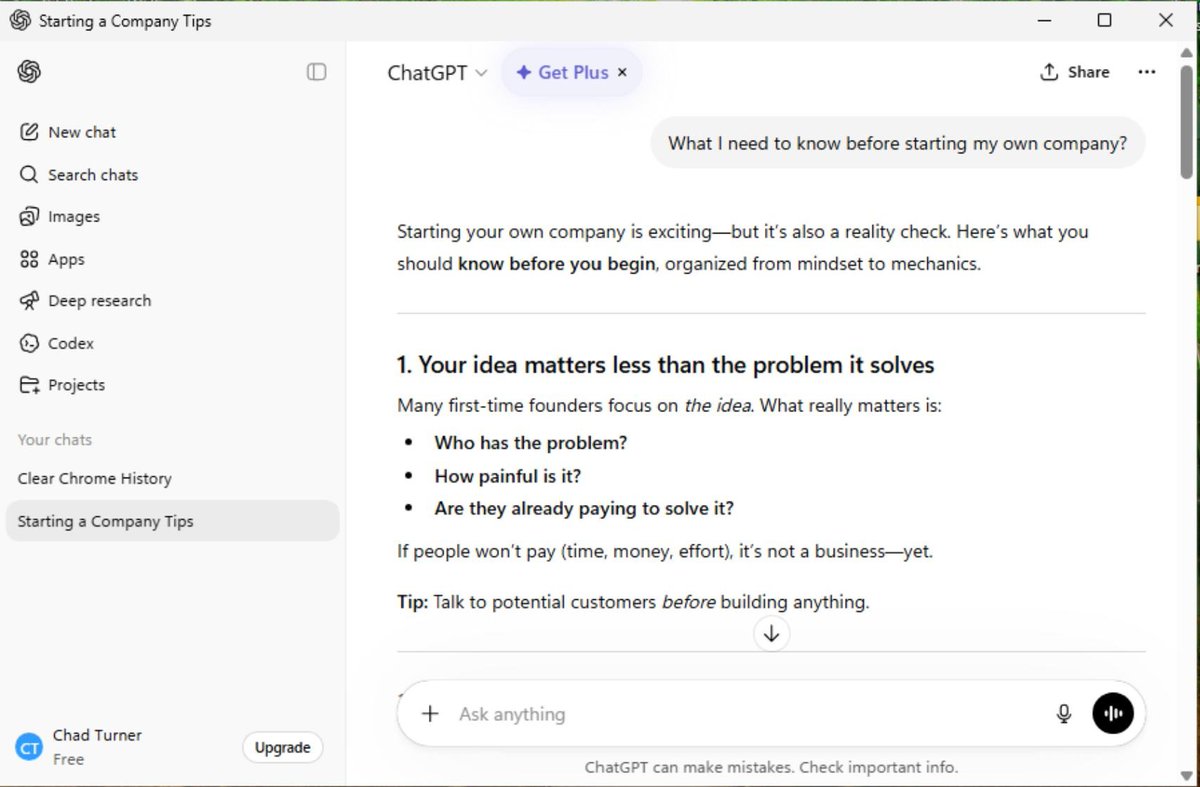Click the user message bubble about starting company

(x=898, y=143)
